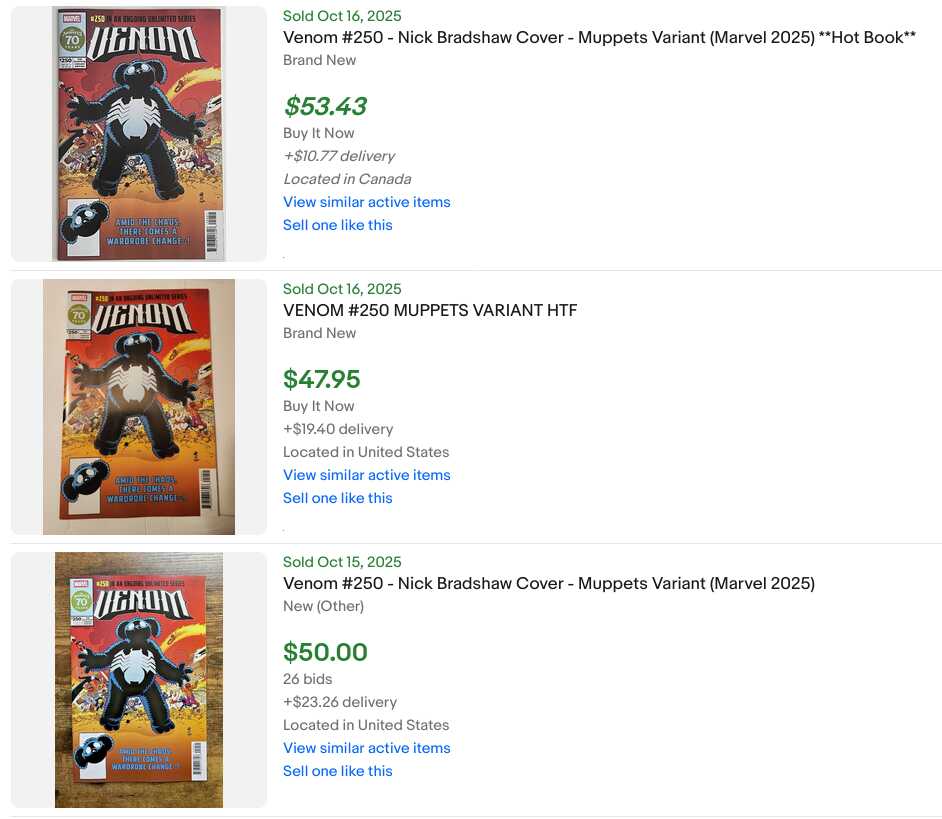Click the 26 bids text
This screenshot has height=819, width=942.
[x=308, y=679]
